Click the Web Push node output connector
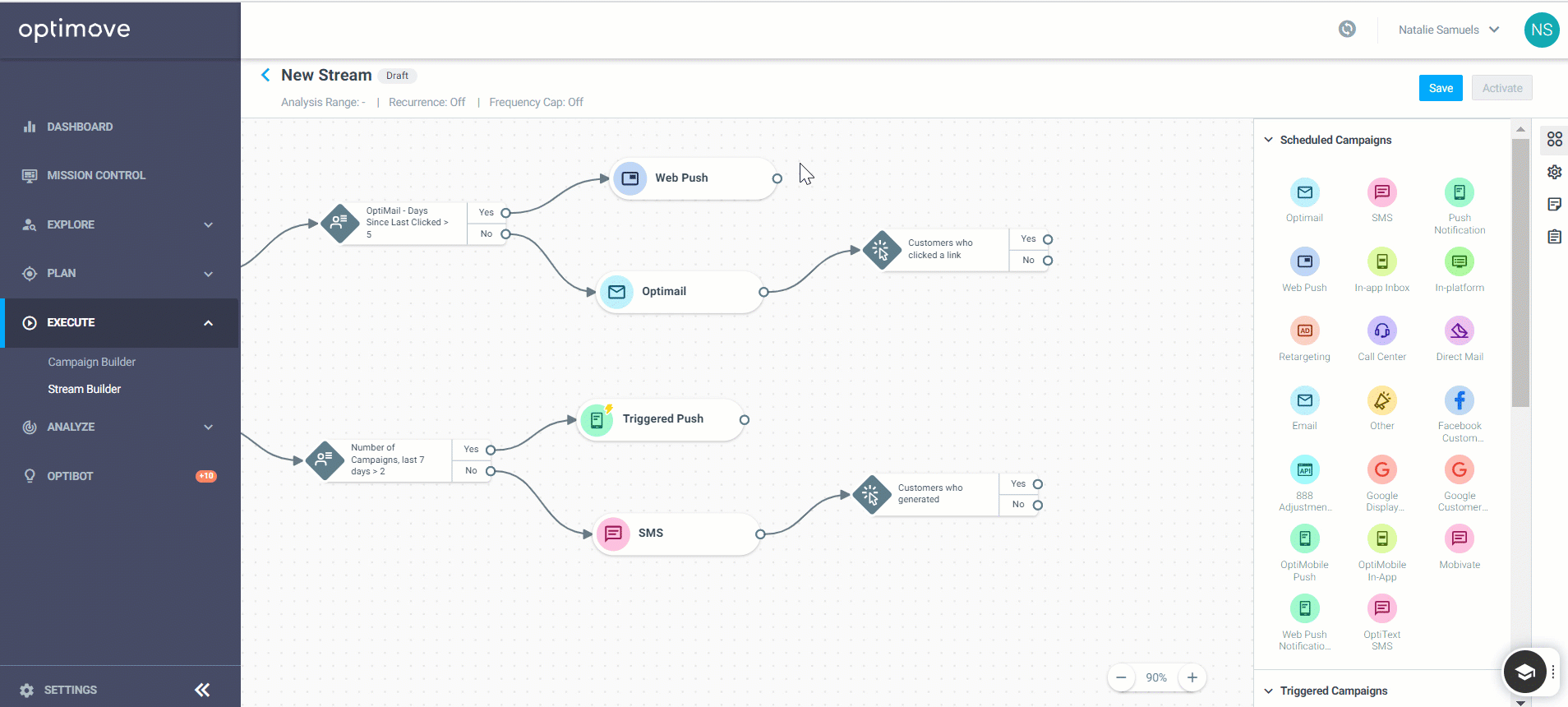Image resolution: width=1568 pixels, height=707 pixels. coord(777,178)
